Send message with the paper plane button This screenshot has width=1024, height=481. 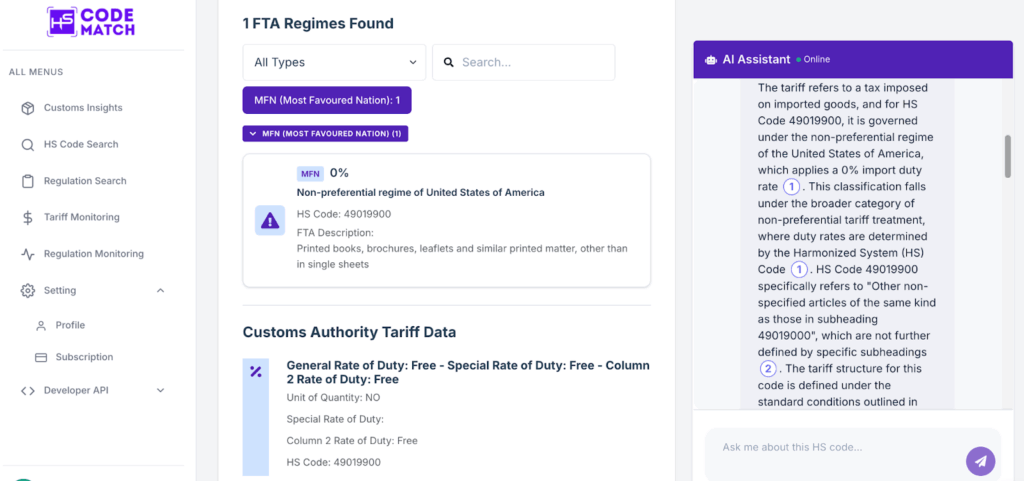(x=980, y=461)
